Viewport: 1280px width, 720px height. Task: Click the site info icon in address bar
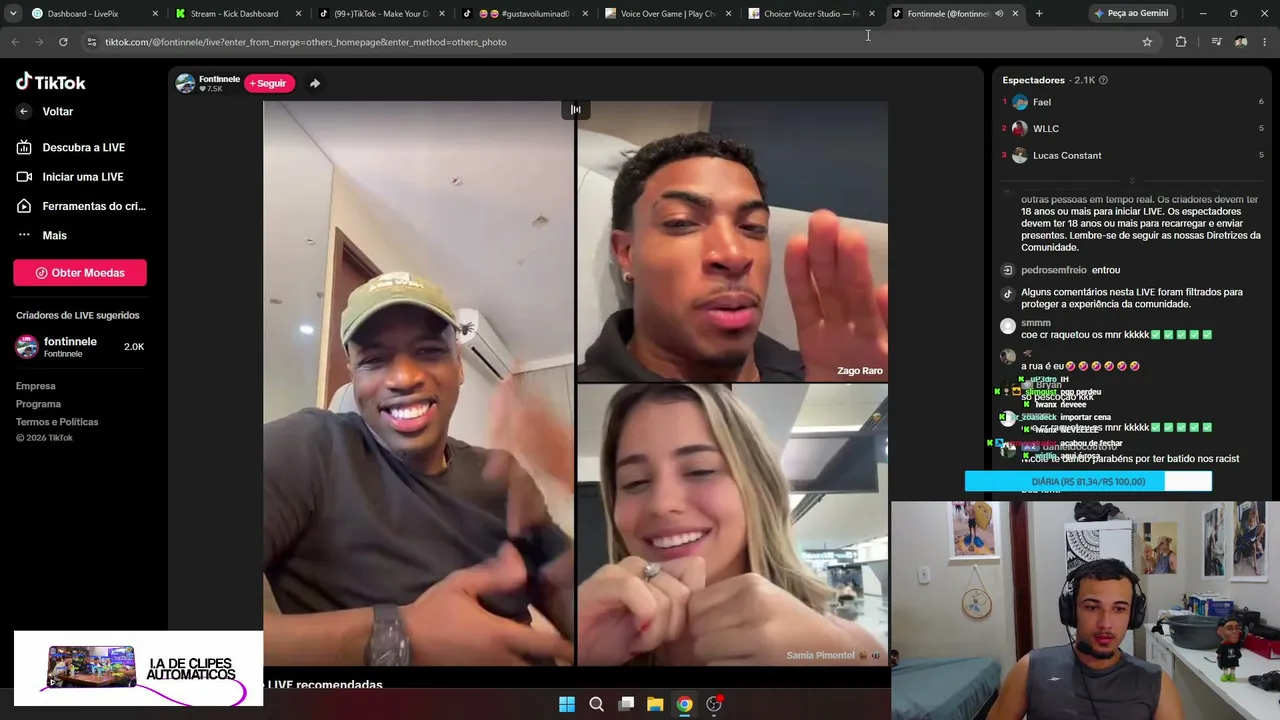92,42
